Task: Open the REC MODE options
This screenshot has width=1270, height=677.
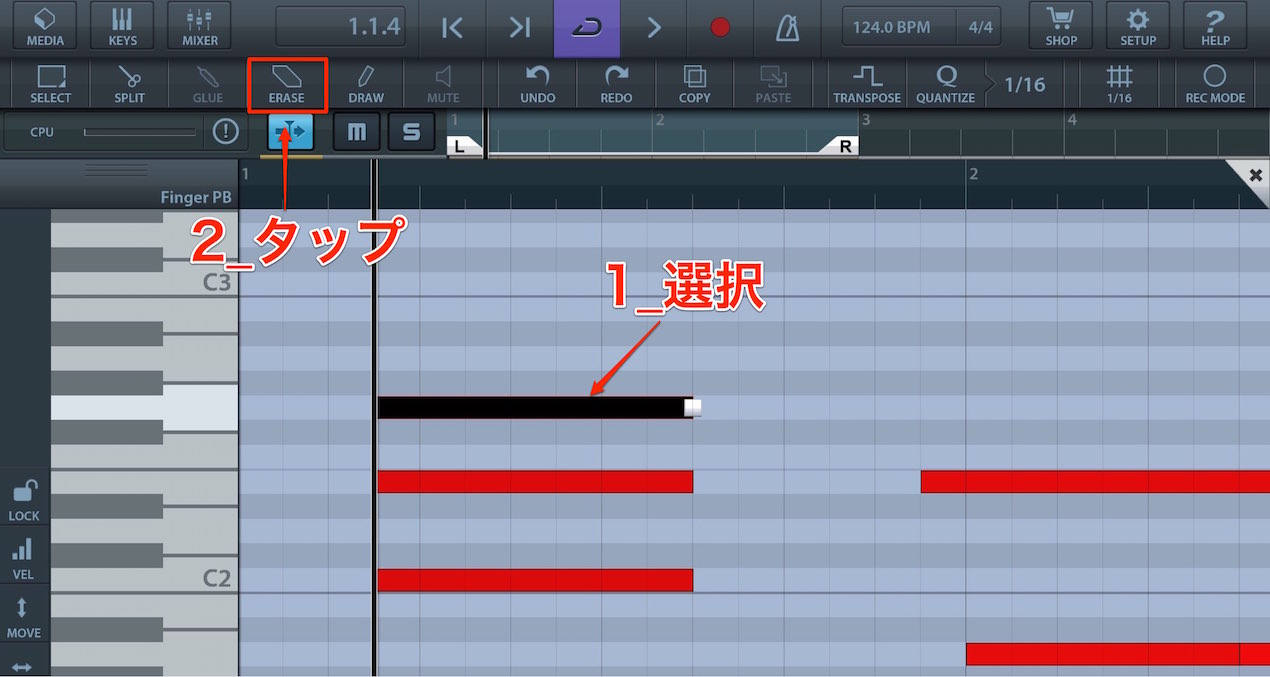Action: coord(1215,84)
